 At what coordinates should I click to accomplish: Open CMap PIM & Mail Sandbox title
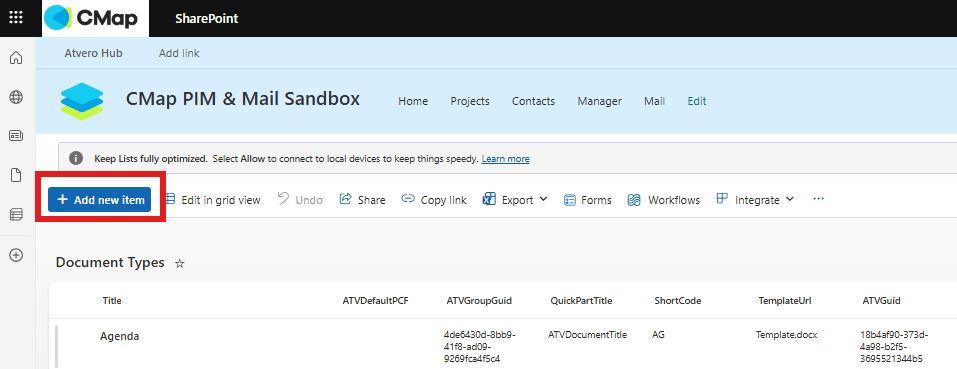(x=243, y=99)
